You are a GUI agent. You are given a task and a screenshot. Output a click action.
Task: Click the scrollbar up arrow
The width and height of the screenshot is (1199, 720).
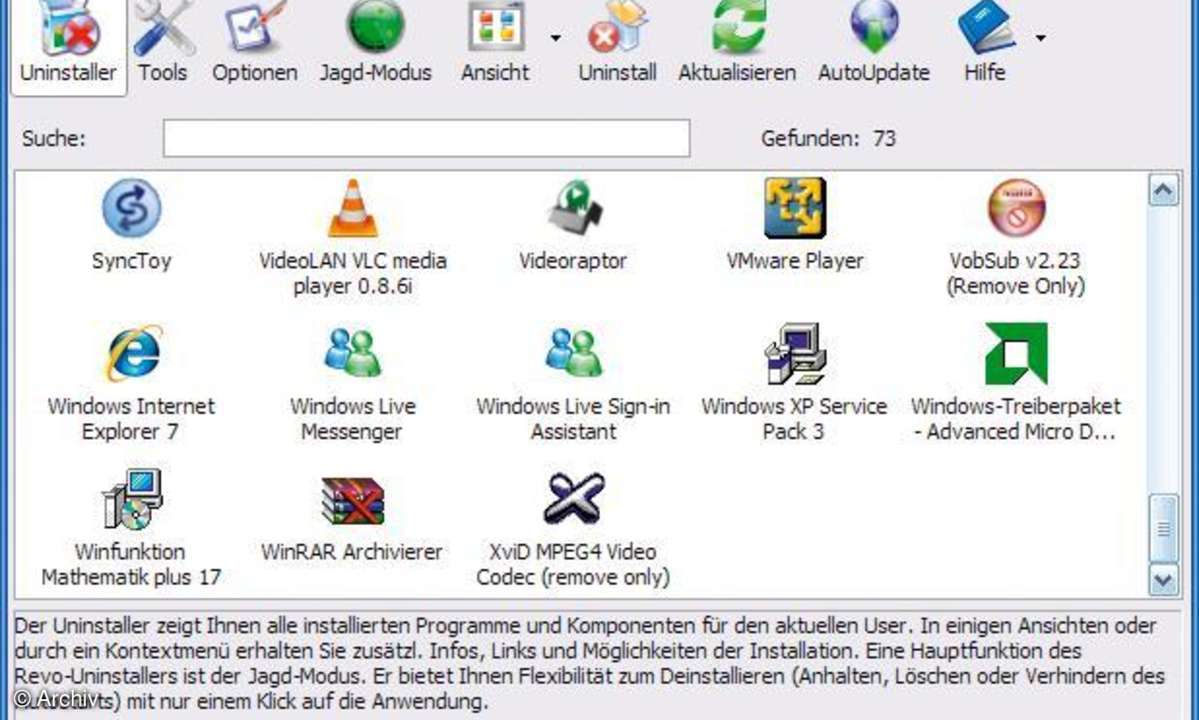[1164, 190]
